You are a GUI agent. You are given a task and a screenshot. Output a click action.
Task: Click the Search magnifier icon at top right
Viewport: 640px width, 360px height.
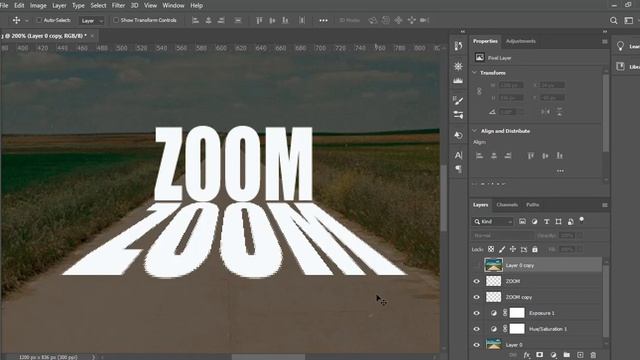coord(613,20)
